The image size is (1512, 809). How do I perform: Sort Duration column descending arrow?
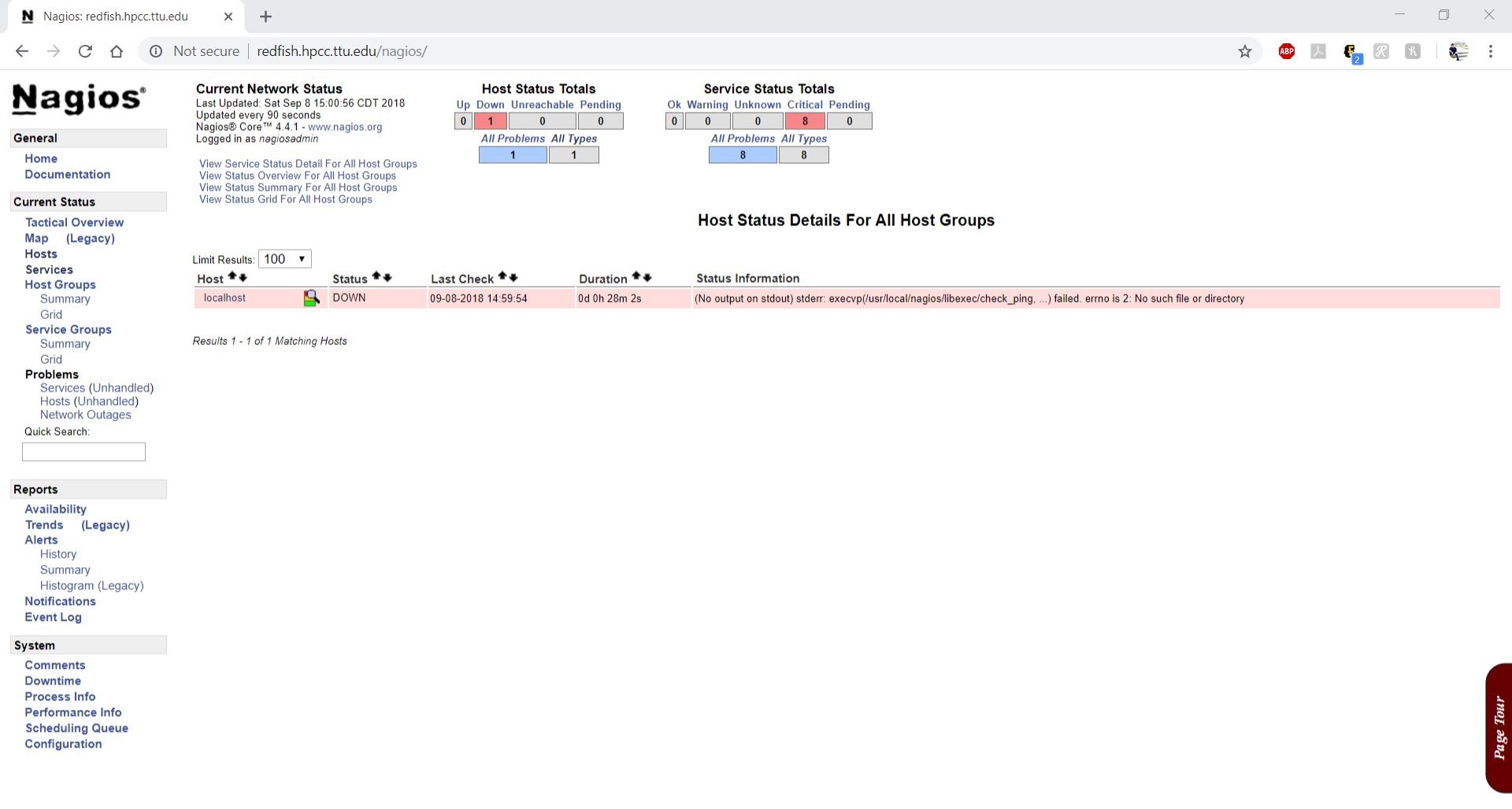click(x=647, y=277)
